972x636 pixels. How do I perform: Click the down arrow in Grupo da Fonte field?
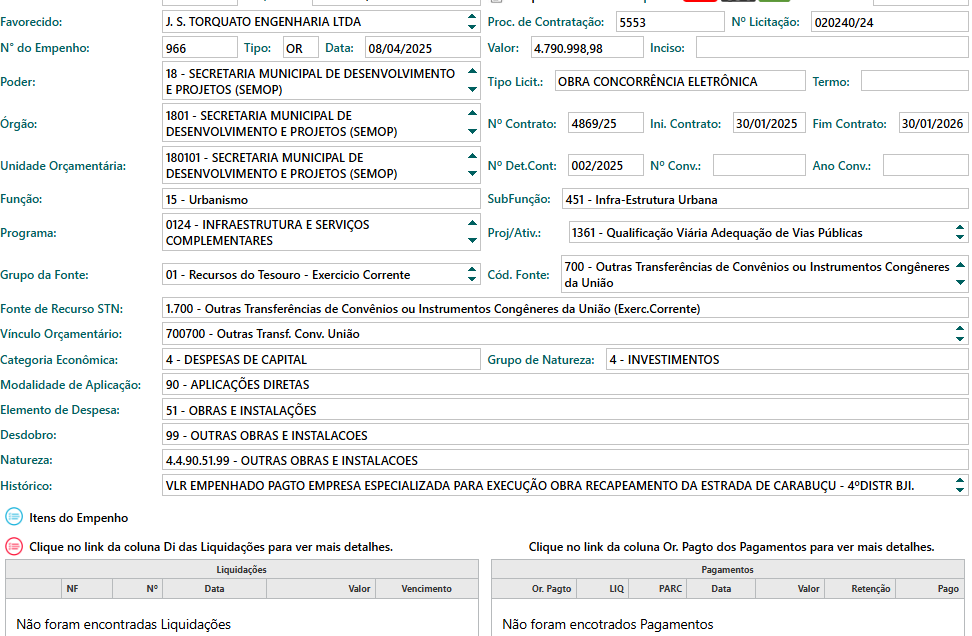[472, 280]
